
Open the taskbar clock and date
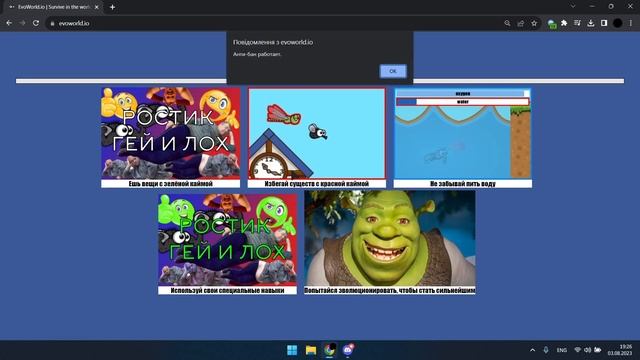pyautogui.click(x=620, y=350)
